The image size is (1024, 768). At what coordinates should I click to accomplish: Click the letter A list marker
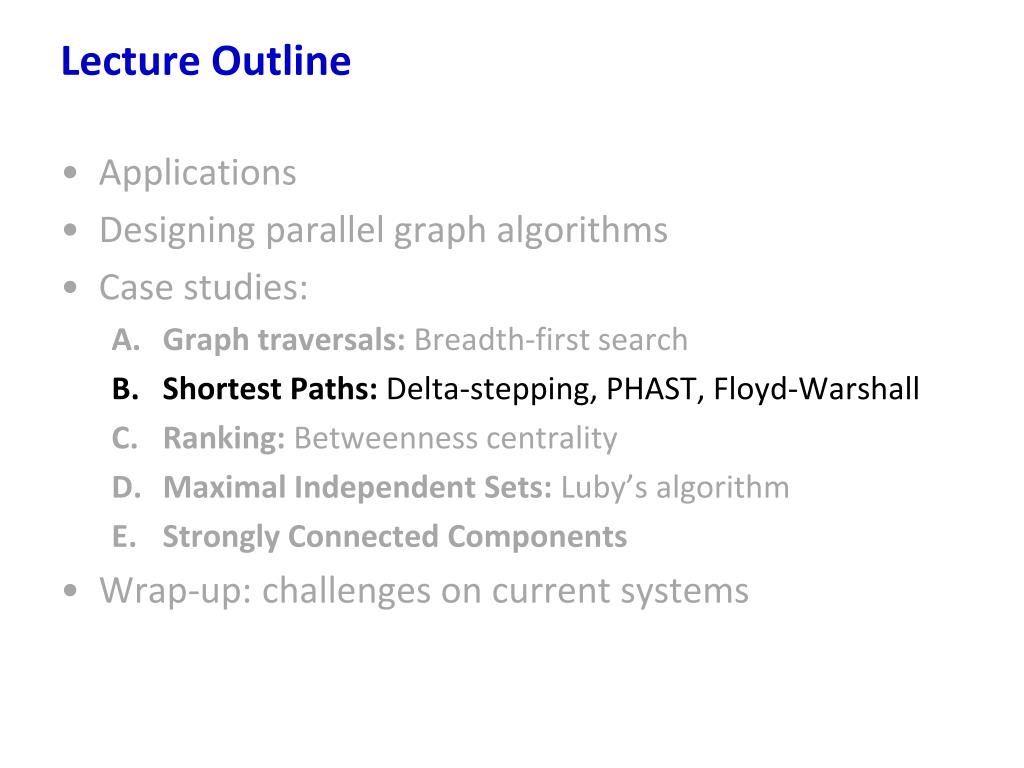coord(126,340)
